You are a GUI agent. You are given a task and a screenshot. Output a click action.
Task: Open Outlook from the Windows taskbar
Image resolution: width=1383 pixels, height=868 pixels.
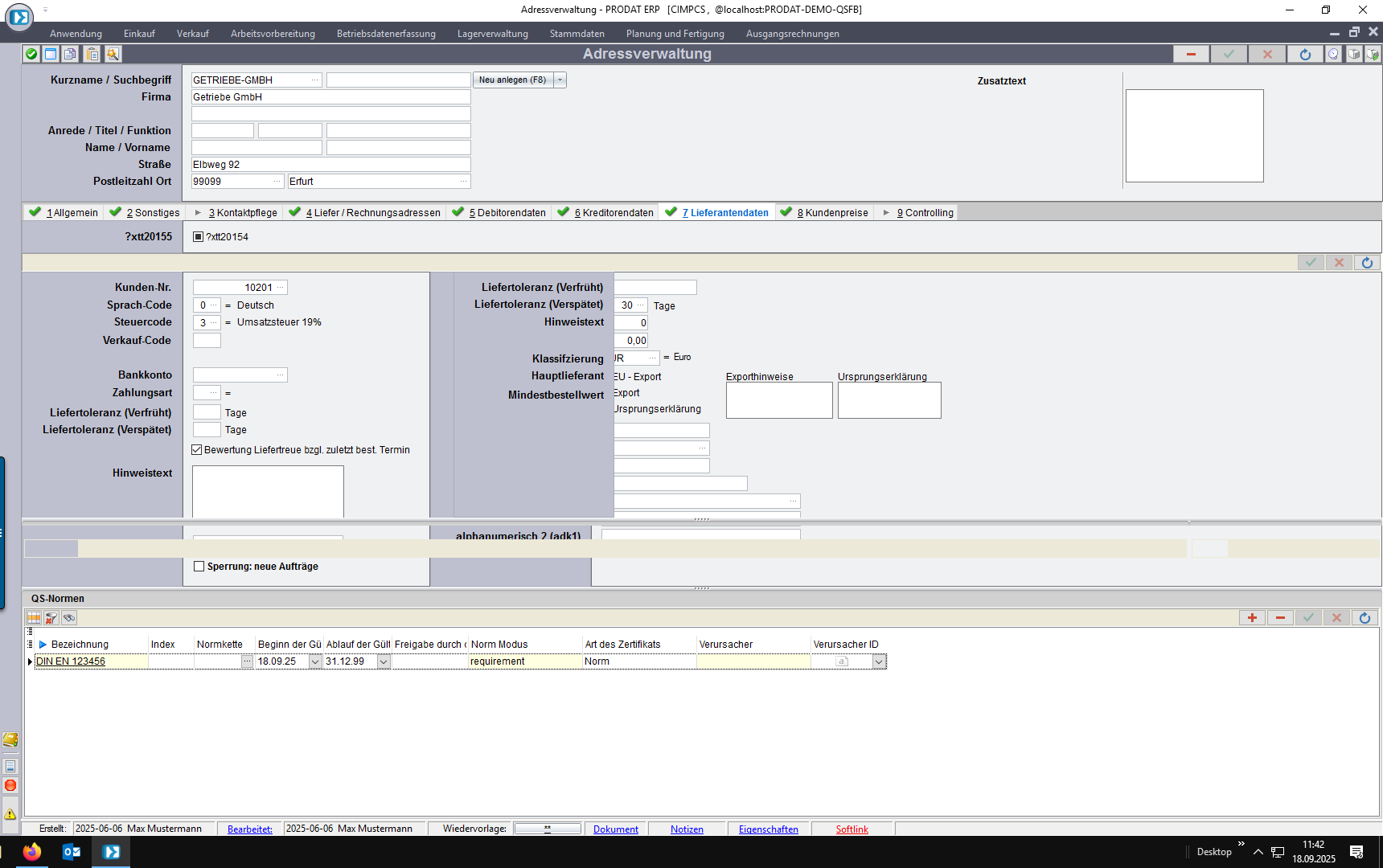coord(72,852)
